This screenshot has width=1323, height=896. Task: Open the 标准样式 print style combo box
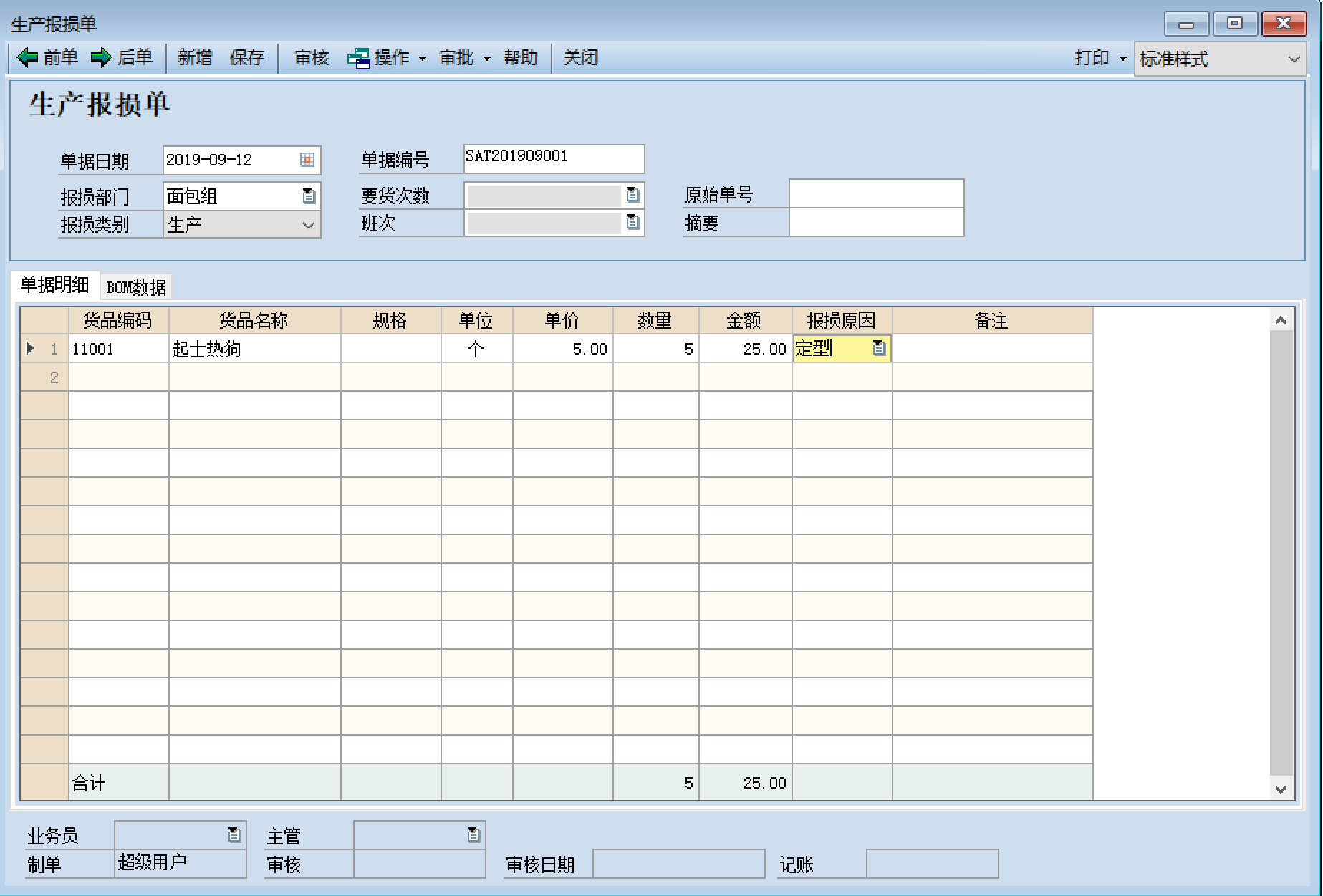pyautogui.click(x=1220, y=59)
